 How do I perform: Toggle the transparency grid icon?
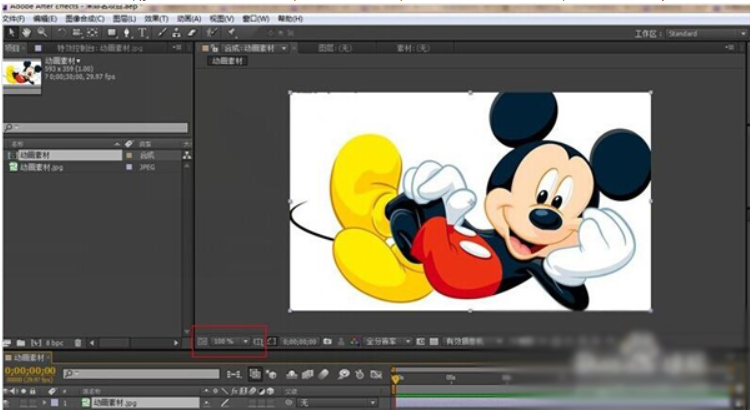point(434,341)
